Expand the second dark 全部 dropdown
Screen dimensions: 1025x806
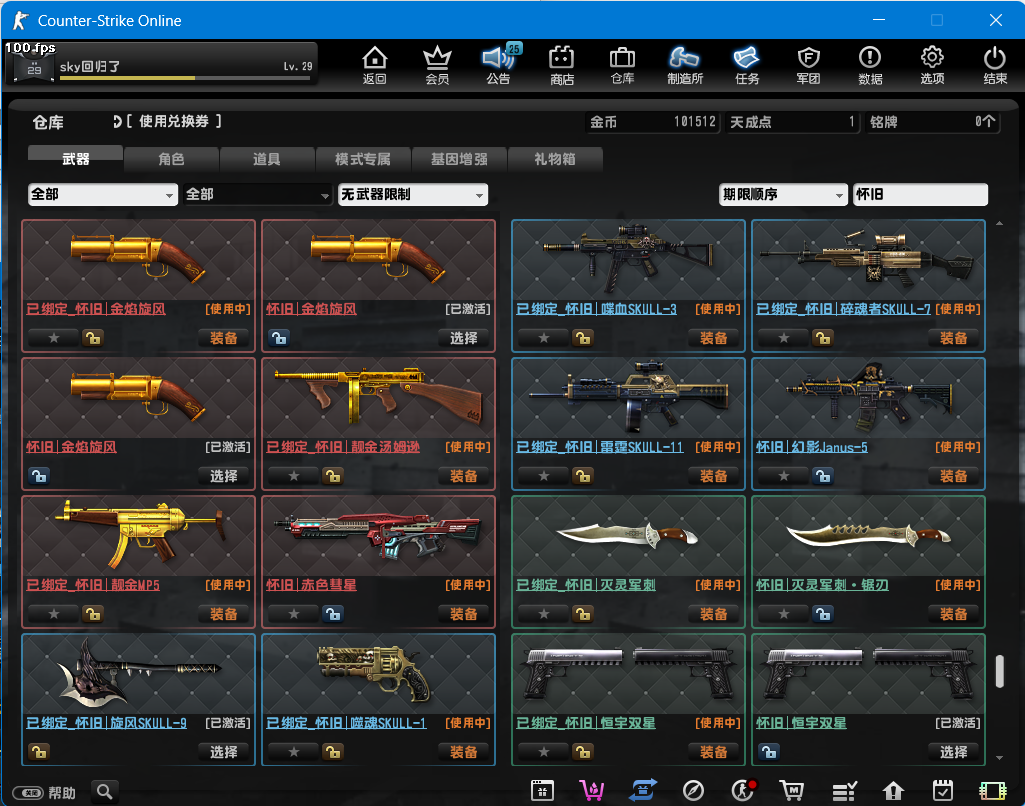pos(258,194)
